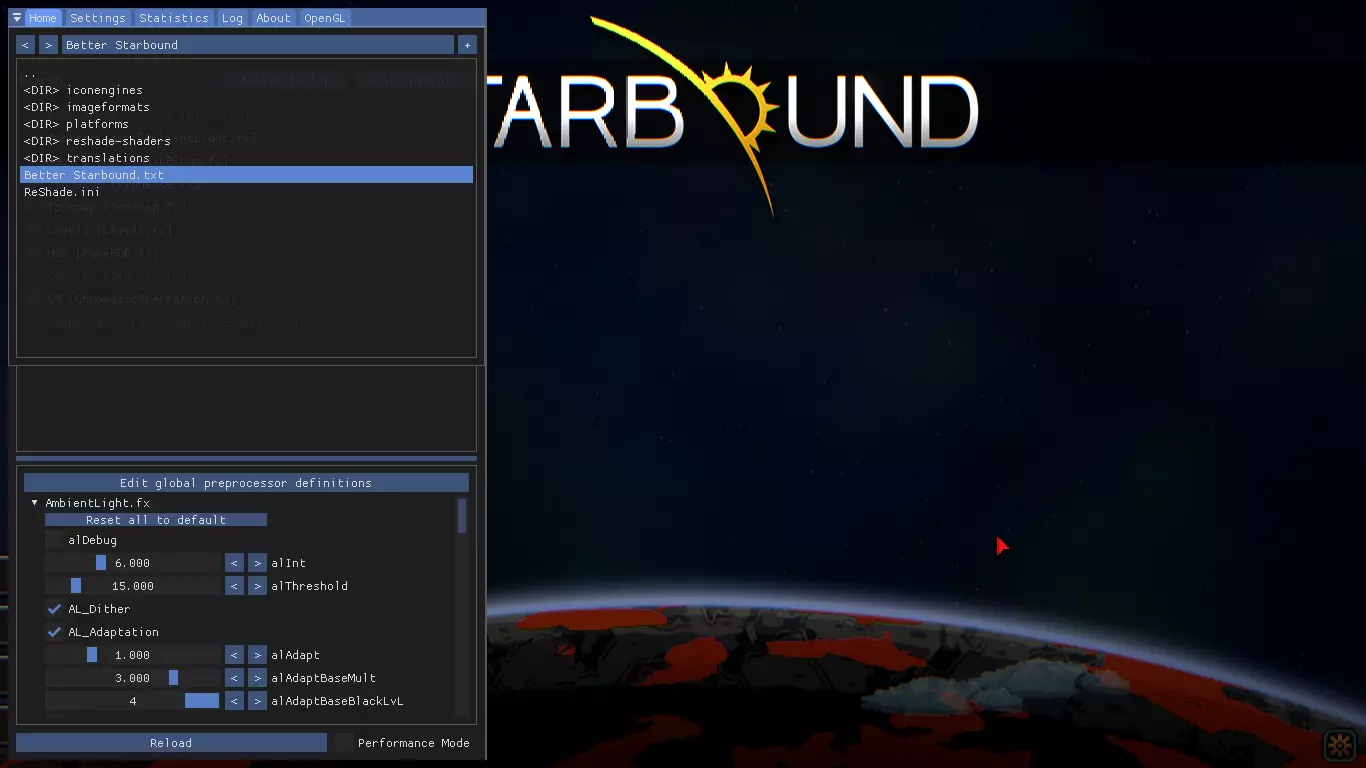The width and height of the screenshot is (1366, 768).
Task: Open the Home tab
Action: (x=43, y=18)
